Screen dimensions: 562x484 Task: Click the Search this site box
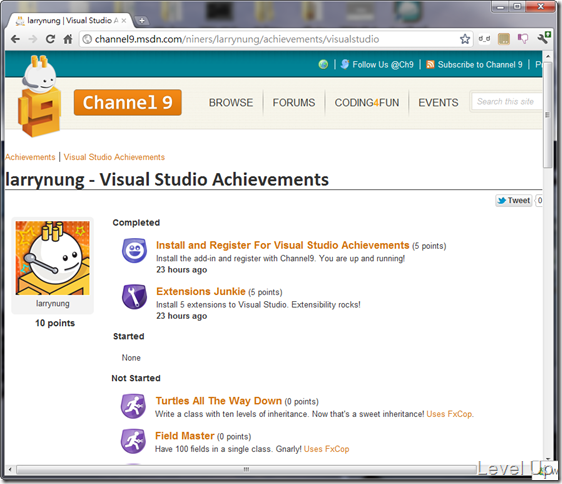click(507, 102)
